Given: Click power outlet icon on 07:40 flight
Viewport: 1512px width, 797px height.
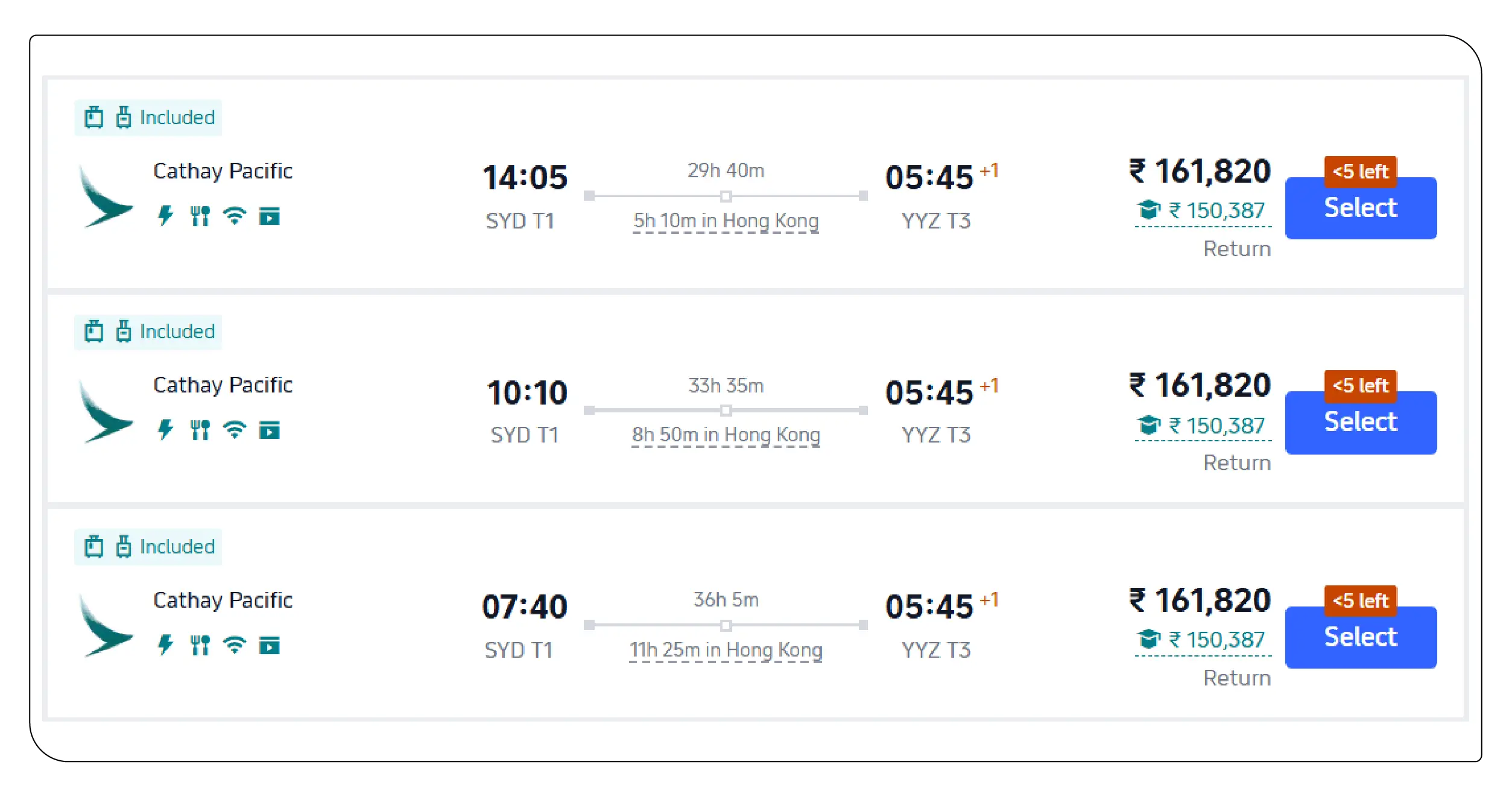Looking at the screenshot, I should 165,644.
